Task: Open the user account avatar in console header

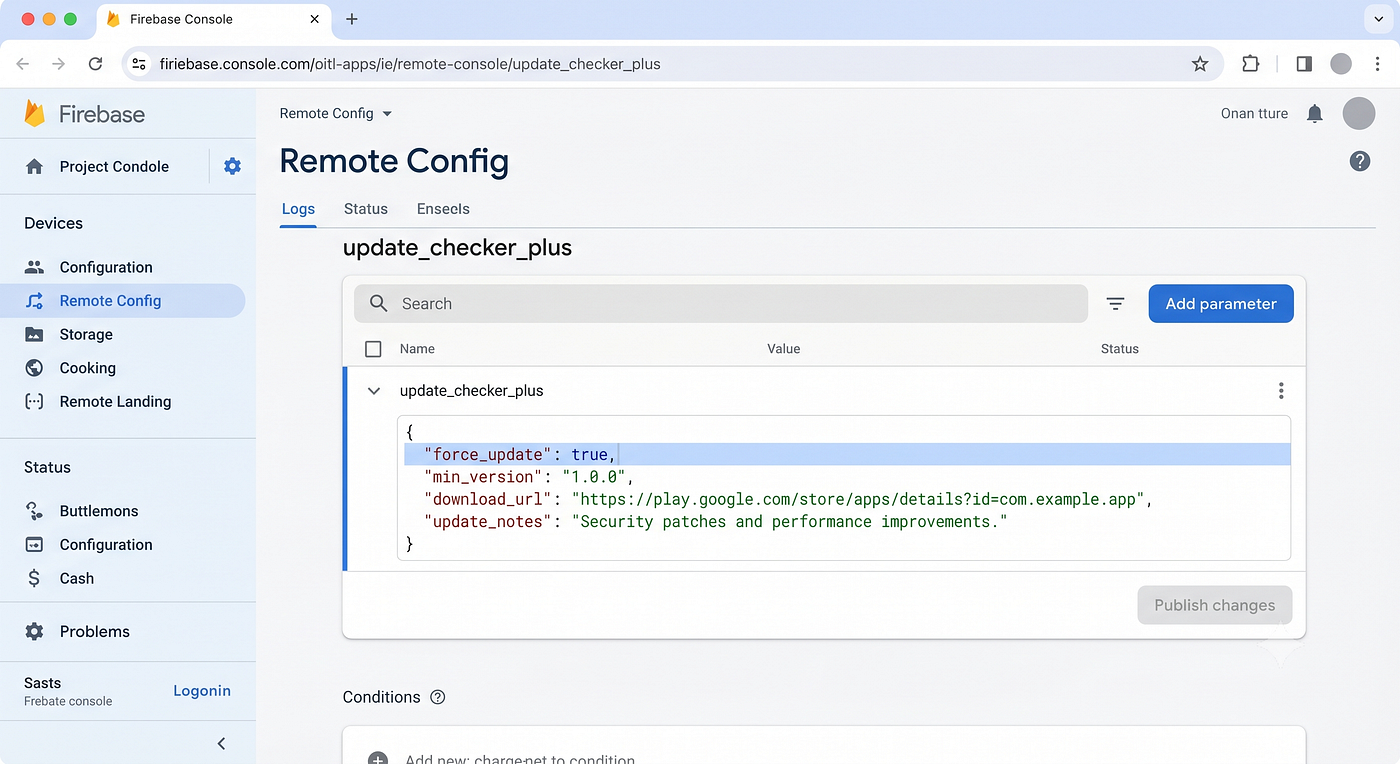Action: (x=1359, y=113)
